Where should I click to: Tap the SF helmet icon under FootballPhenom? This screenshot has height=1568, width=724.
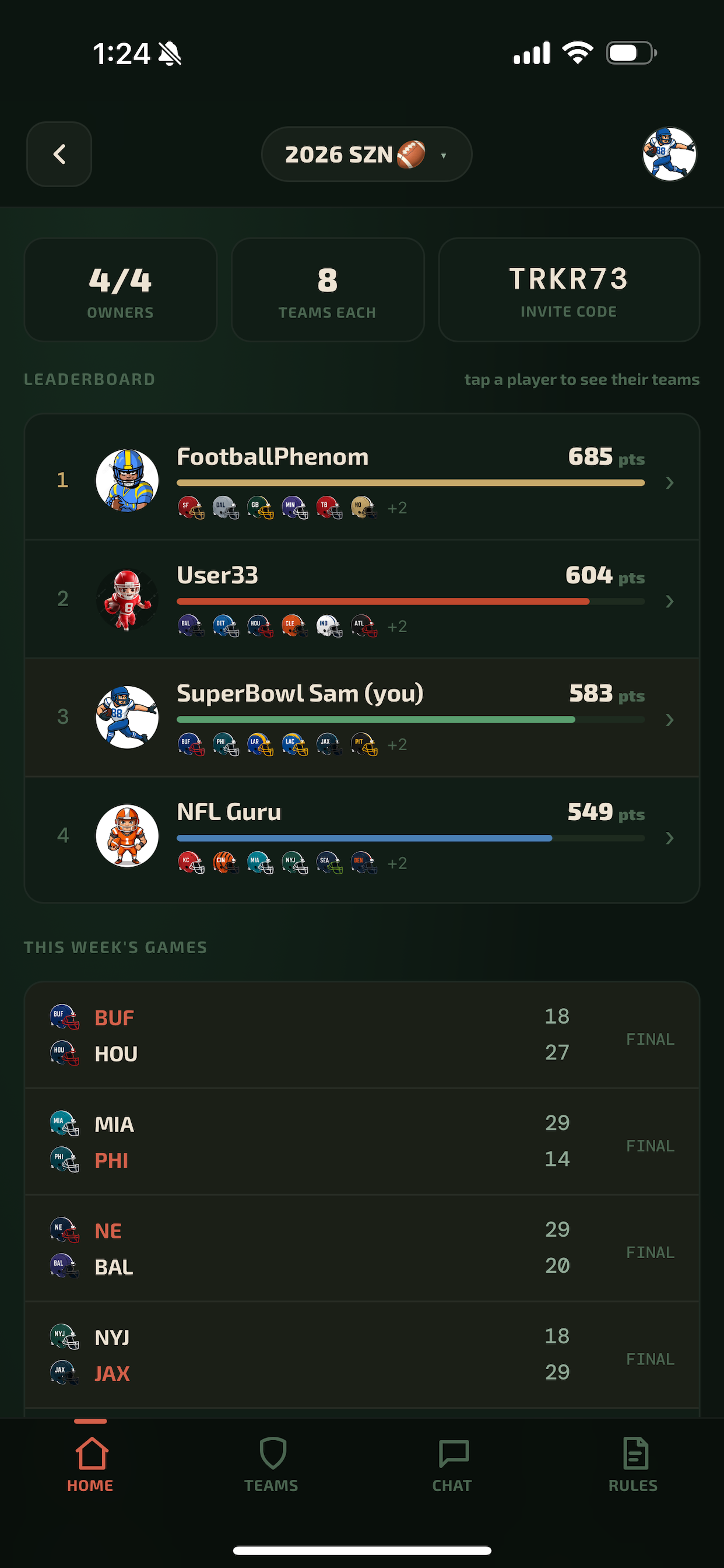(x=191, y=507)
